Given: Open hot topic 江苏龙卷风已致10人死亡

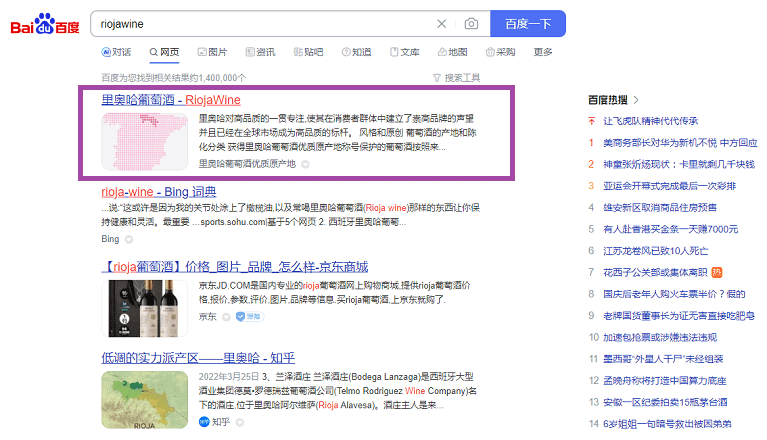Looking at the screenshot, I should tap(655, 251).
